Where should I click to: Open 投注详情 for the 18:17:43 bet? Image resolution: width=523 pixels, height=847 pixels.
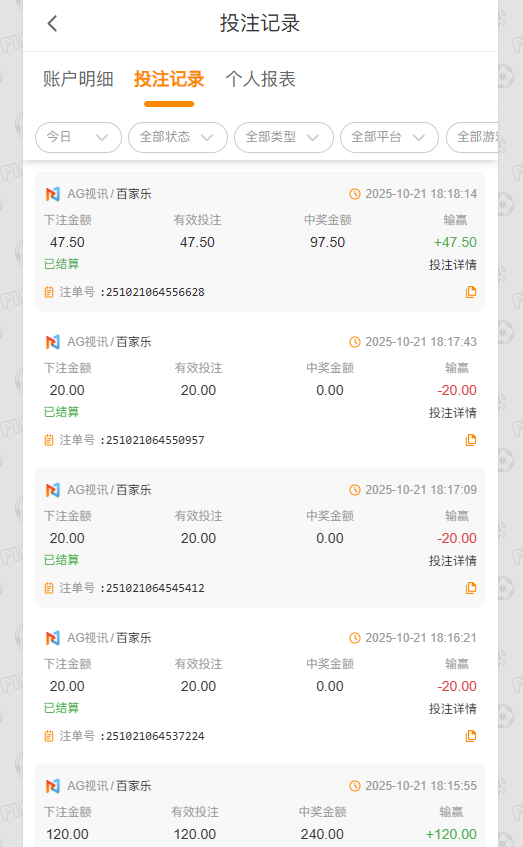pos(453,413)
